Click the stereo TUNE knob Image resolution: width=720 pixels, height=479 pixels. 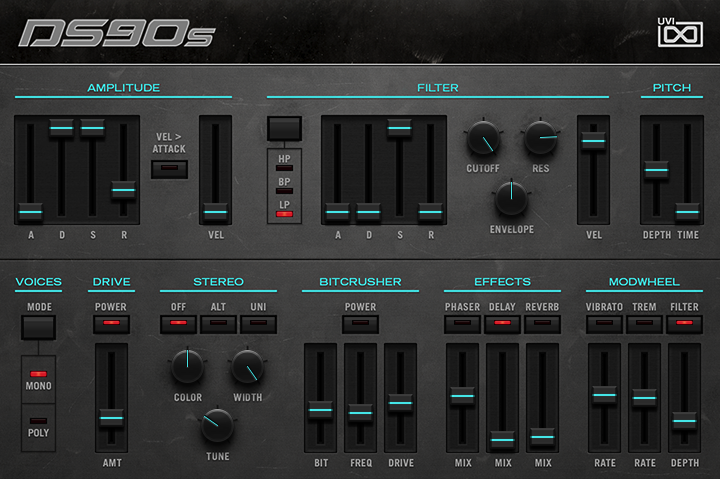217,425
